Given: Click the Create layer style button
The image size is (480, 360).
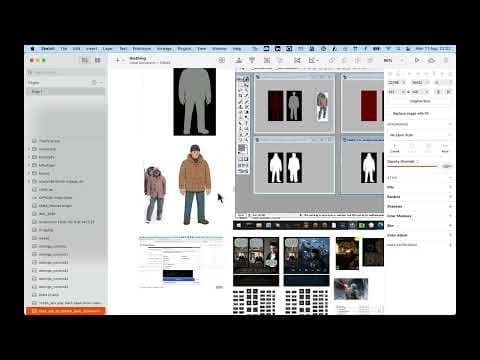Looking at the screenshot, I should 395,148.
